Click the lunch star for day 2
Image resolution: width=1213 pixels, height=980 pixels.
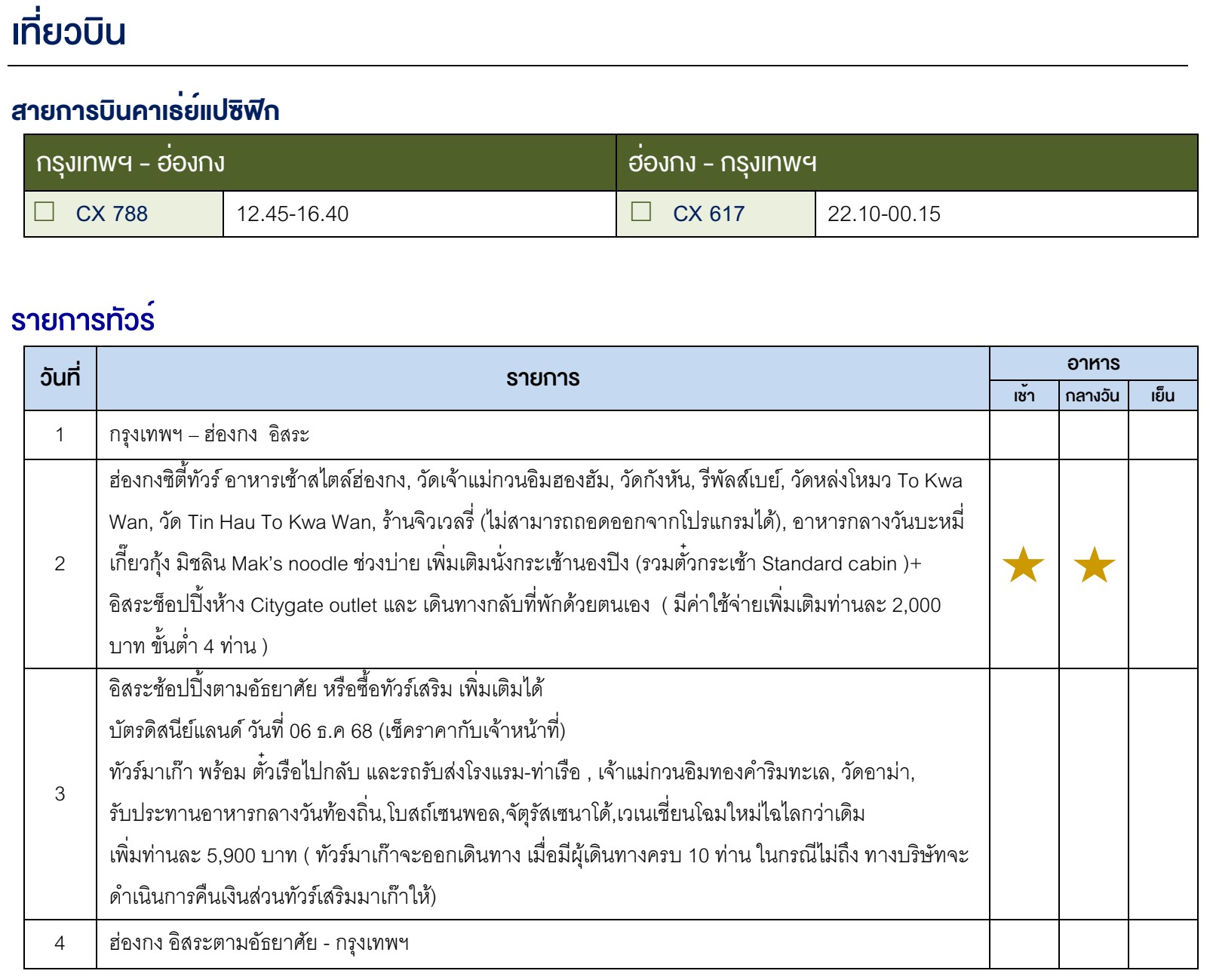1094,564
